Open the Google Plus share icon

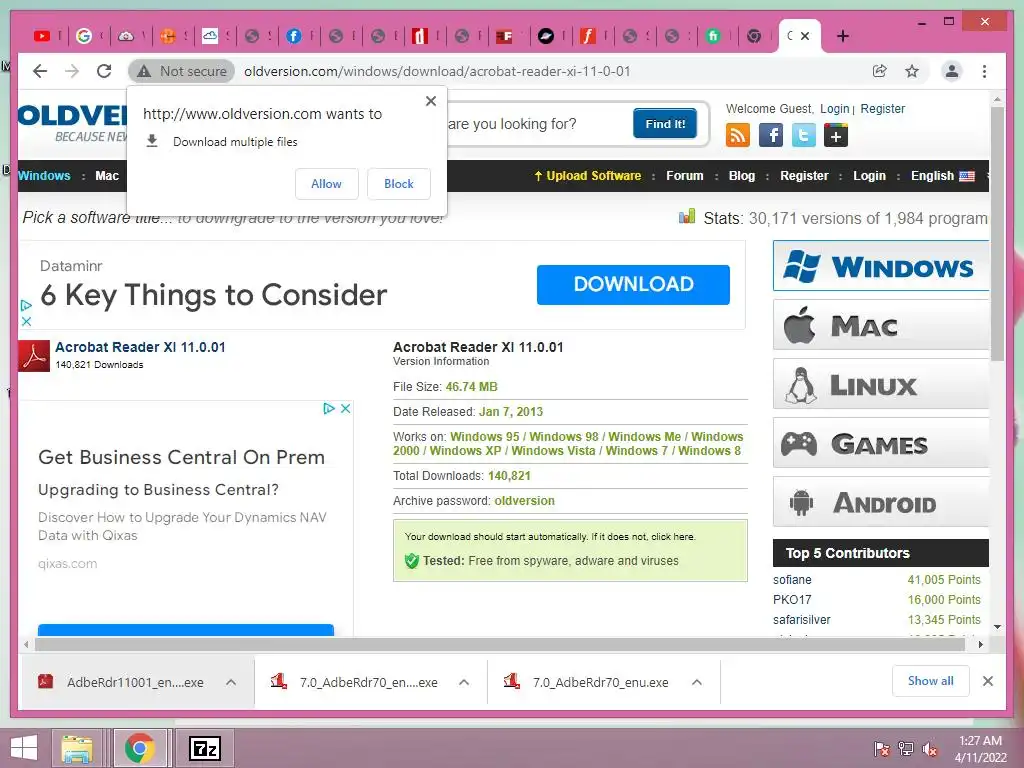(x=836, y=136)
